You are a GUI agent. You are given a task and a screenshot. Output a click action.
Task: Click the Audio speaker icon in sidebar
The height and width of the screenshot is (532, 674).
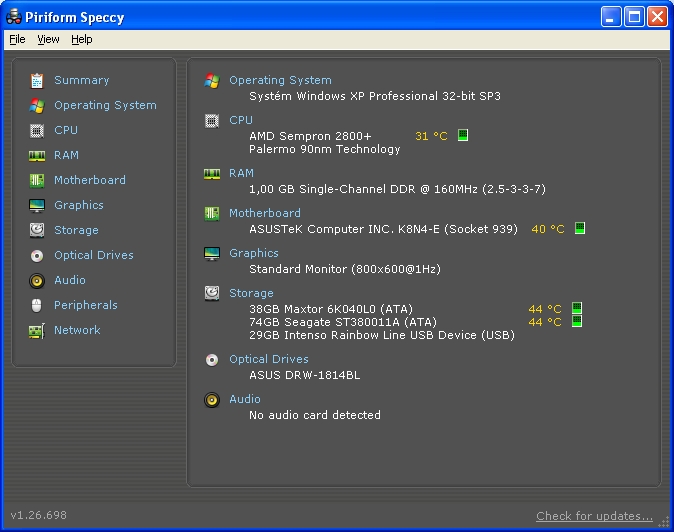tap(37, 280)
